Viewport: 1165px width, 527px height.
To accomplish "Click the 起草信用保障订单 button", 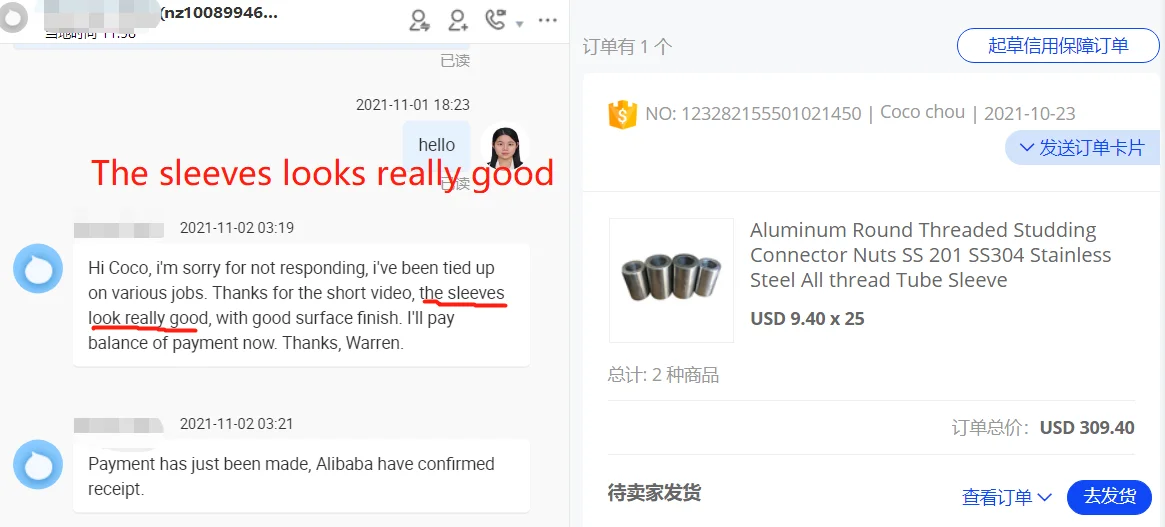I will click(1058, 45).
